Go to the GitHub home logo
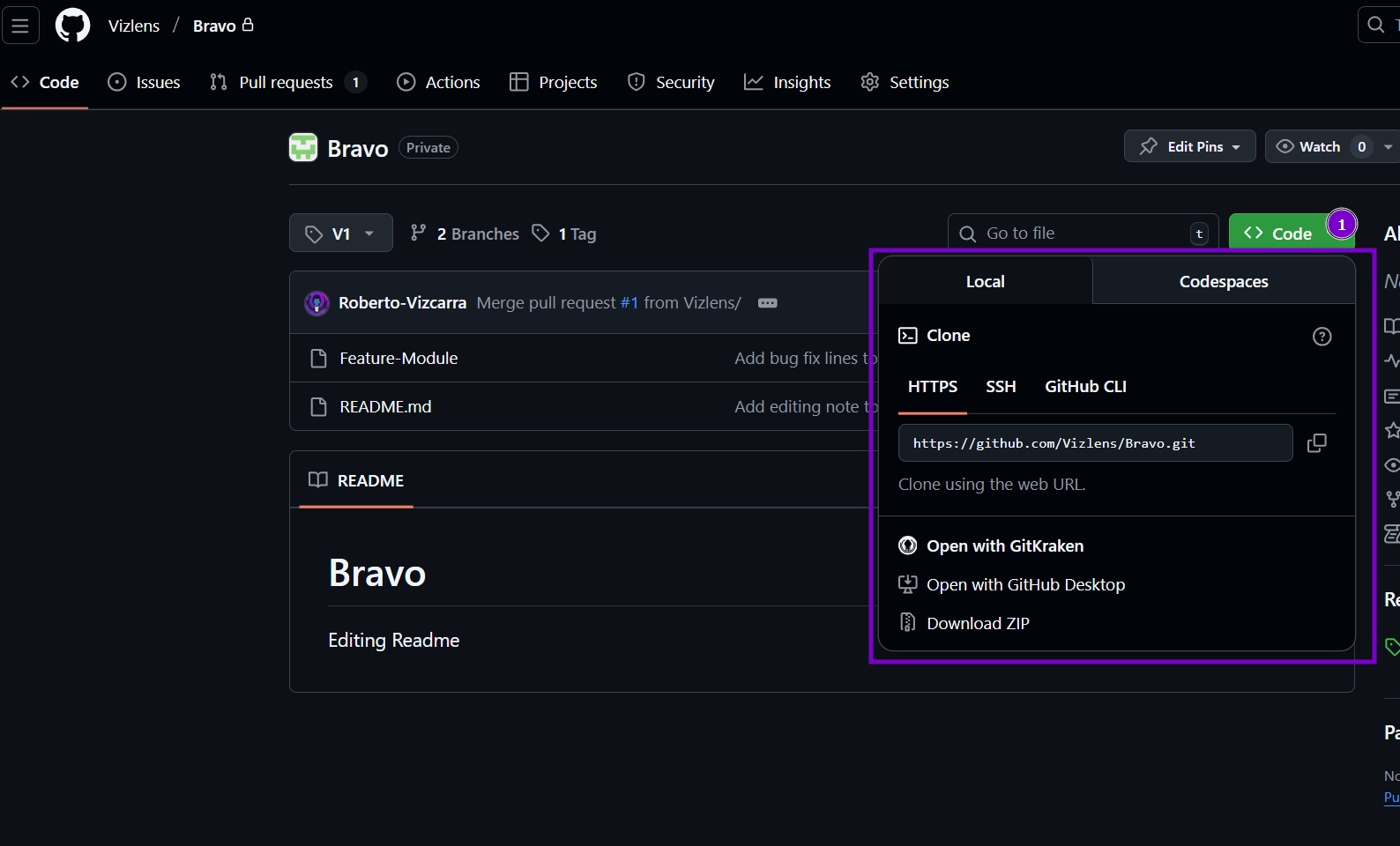Image resolution: width=1400 pixels, height=846 pixels. pyautogui.click(x=72, y=26)
